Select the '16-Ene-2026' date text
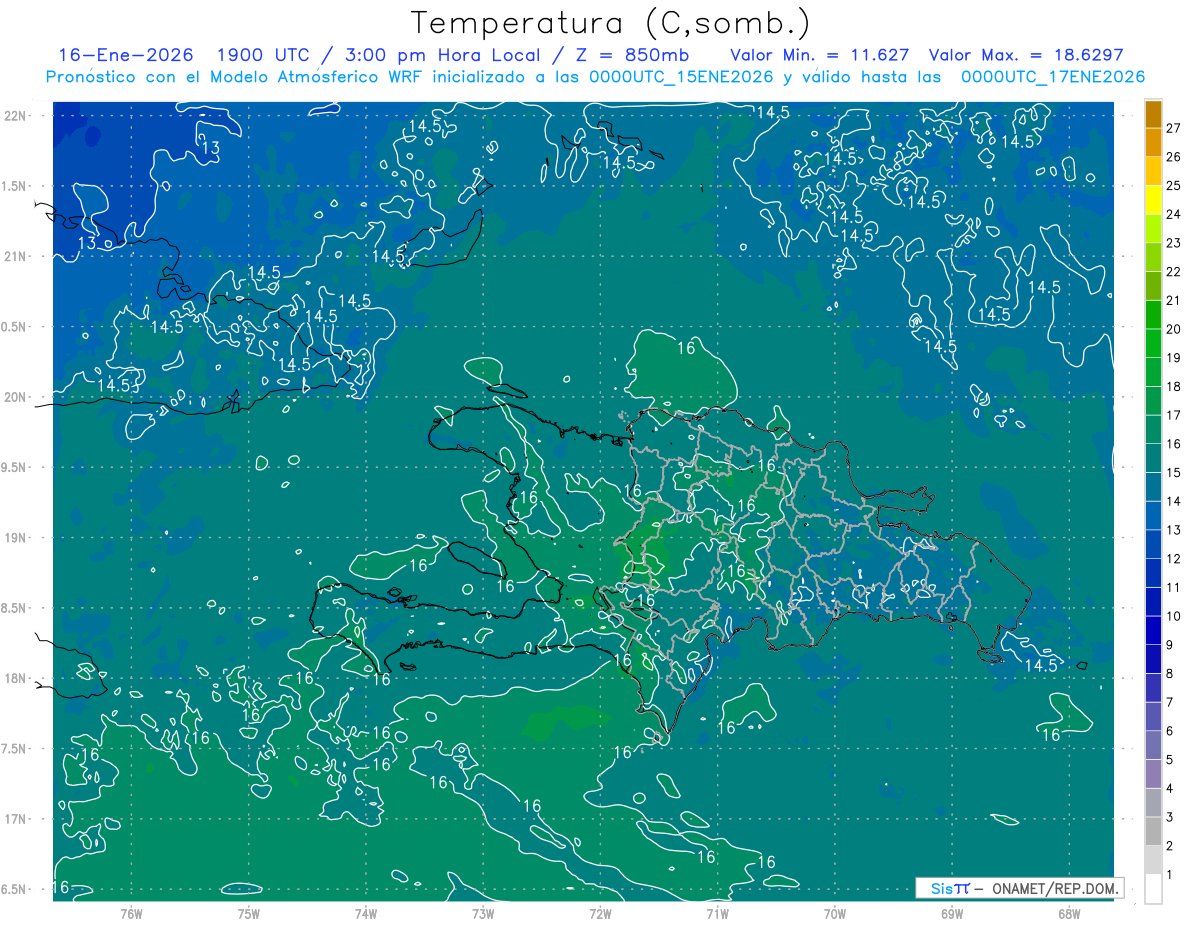1200x927 pixels. tap(125, 55)
